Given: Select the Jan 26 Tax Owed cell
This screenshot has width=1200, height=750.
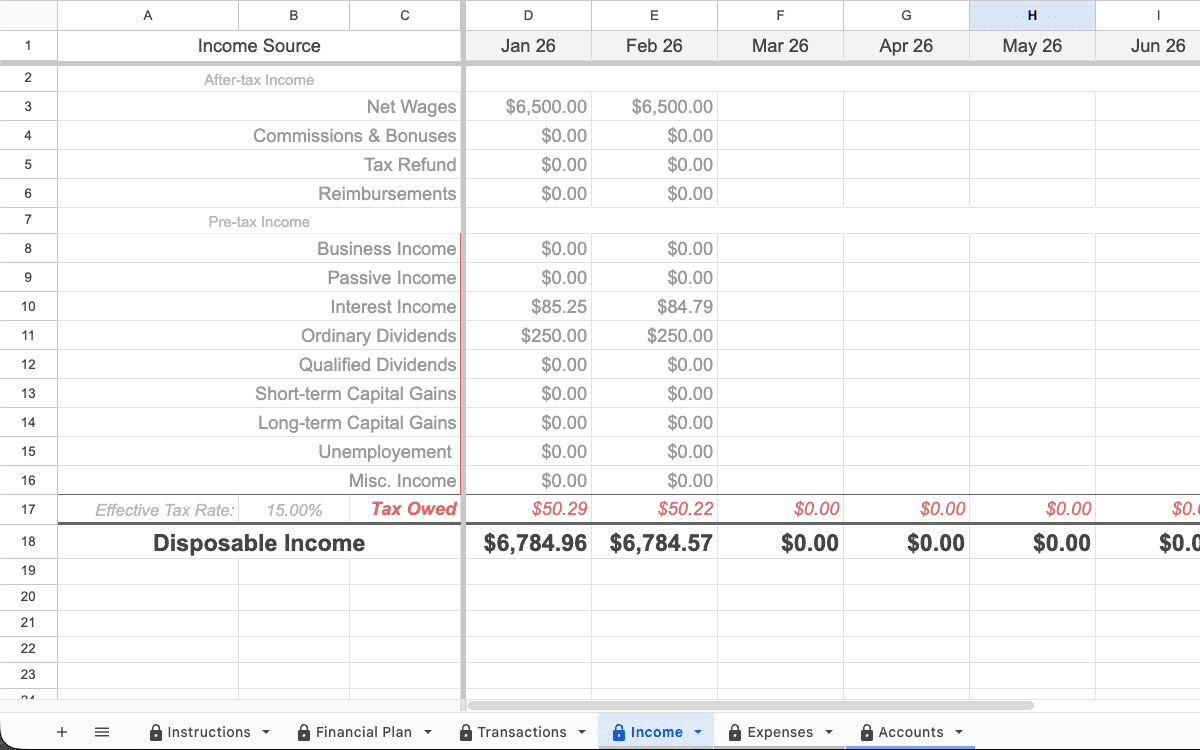Looking at the screenshot, I should [528, 509].
